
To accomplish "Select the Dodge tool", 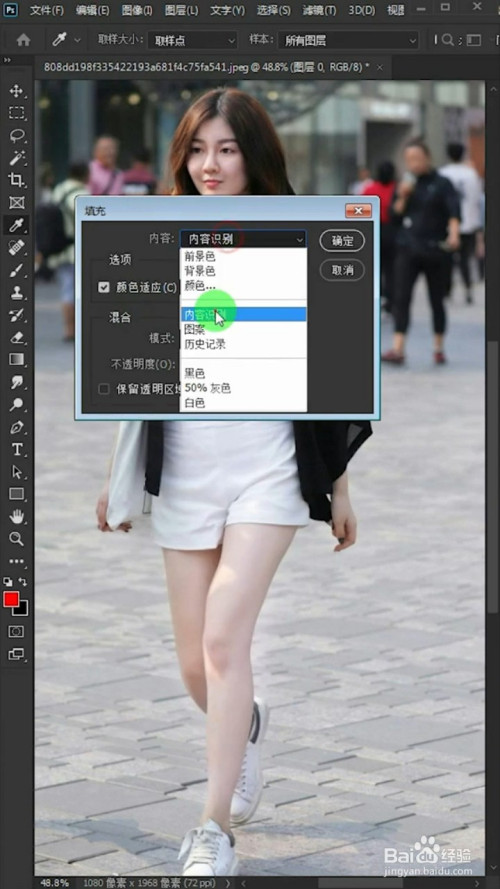I will [16, 404].
